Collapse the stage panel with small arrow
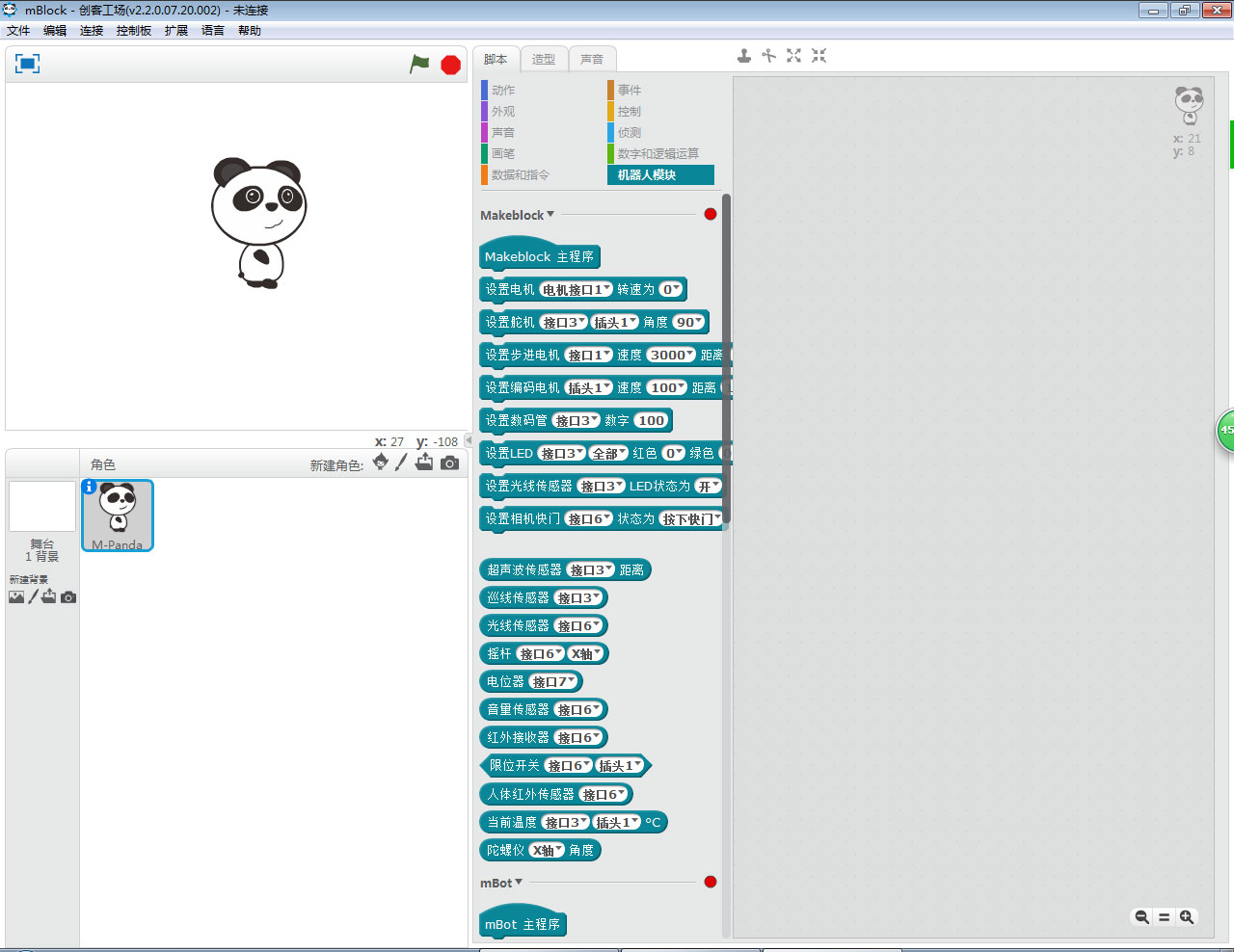 (469, 440)
